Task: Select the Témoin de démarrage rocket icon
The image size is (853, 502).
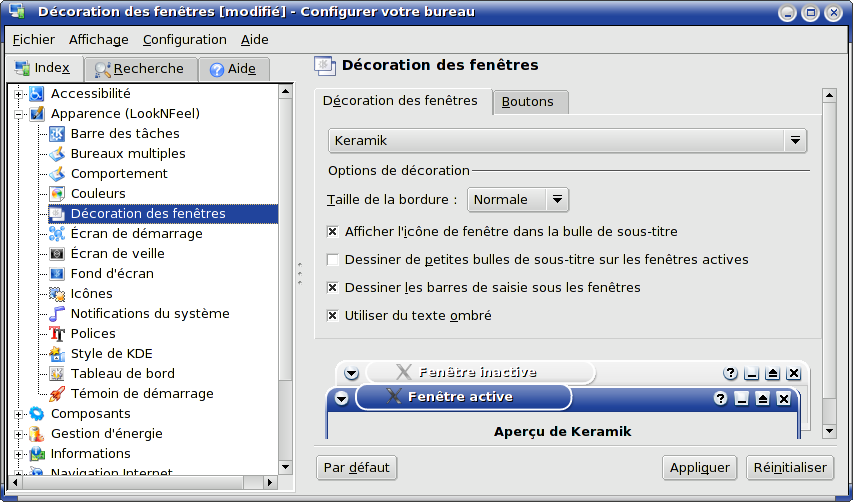Action: [x=57, y=393]
